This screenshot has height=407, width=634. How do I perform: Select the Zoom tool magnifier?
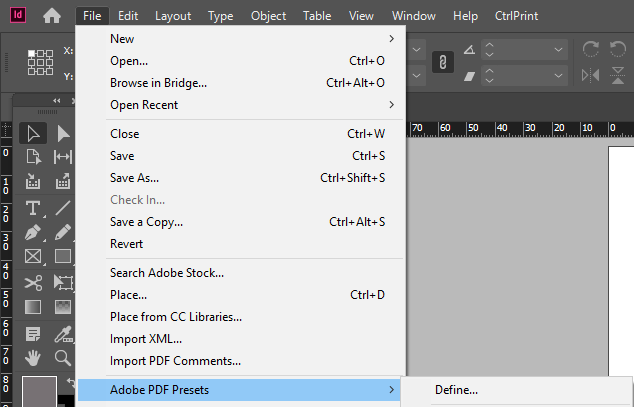tap(63, 358)
